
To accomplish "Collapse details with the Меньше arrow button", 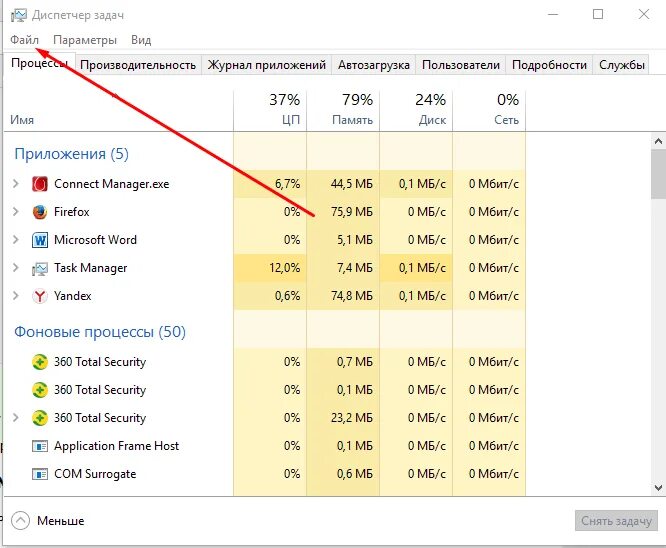I will pyautogui.click(x=21, y=520).
